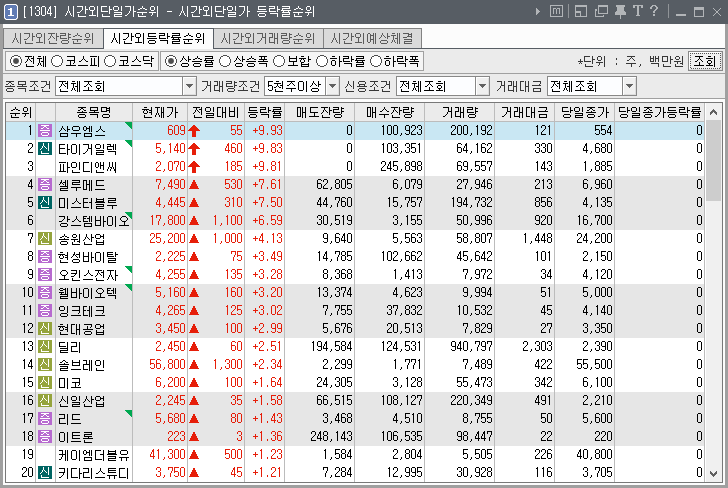Switch to the 시간외예상체결 tab

(x=372, y=39)
